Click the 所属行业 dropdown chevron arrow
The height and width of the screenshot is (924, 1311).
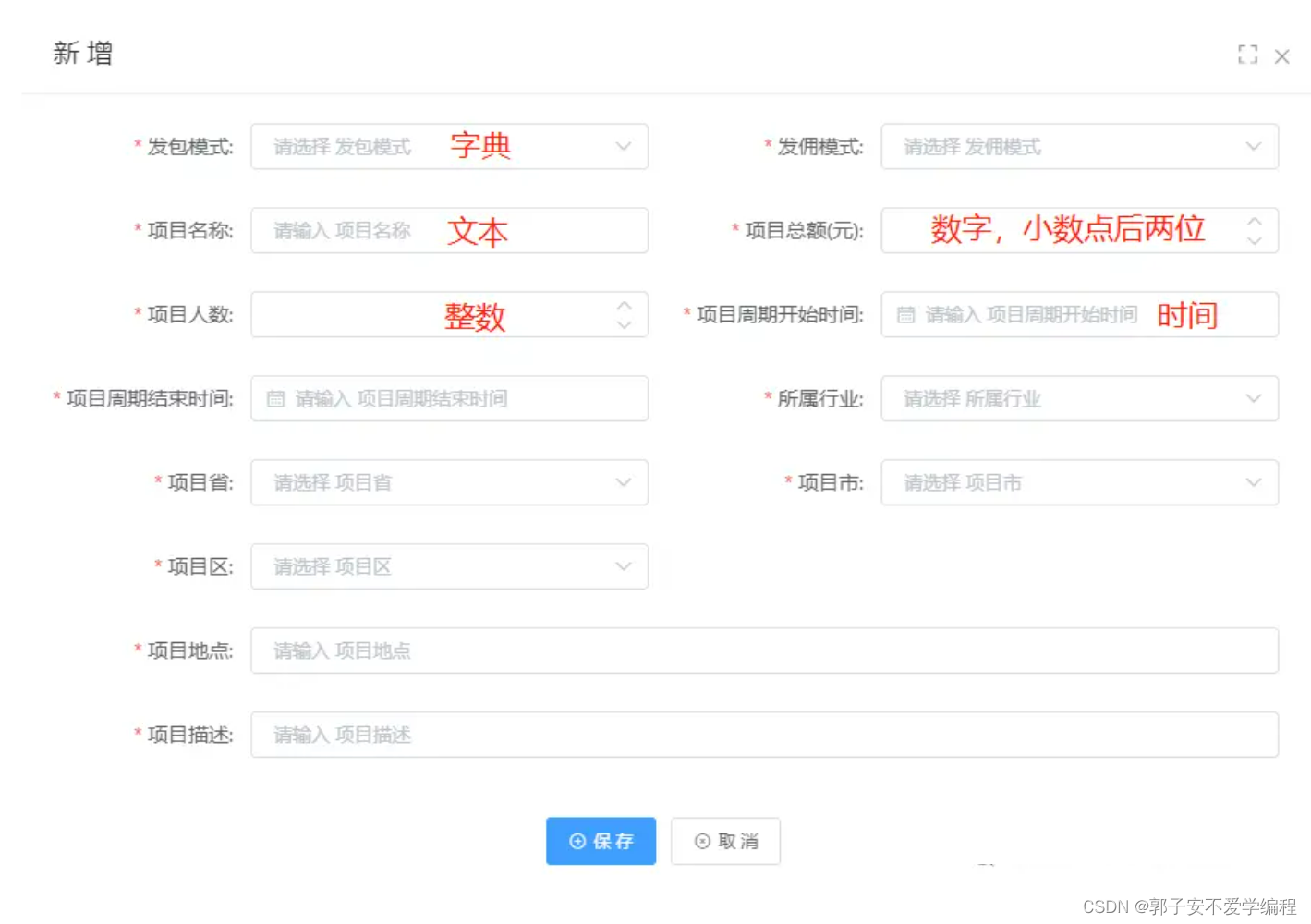1254,398
